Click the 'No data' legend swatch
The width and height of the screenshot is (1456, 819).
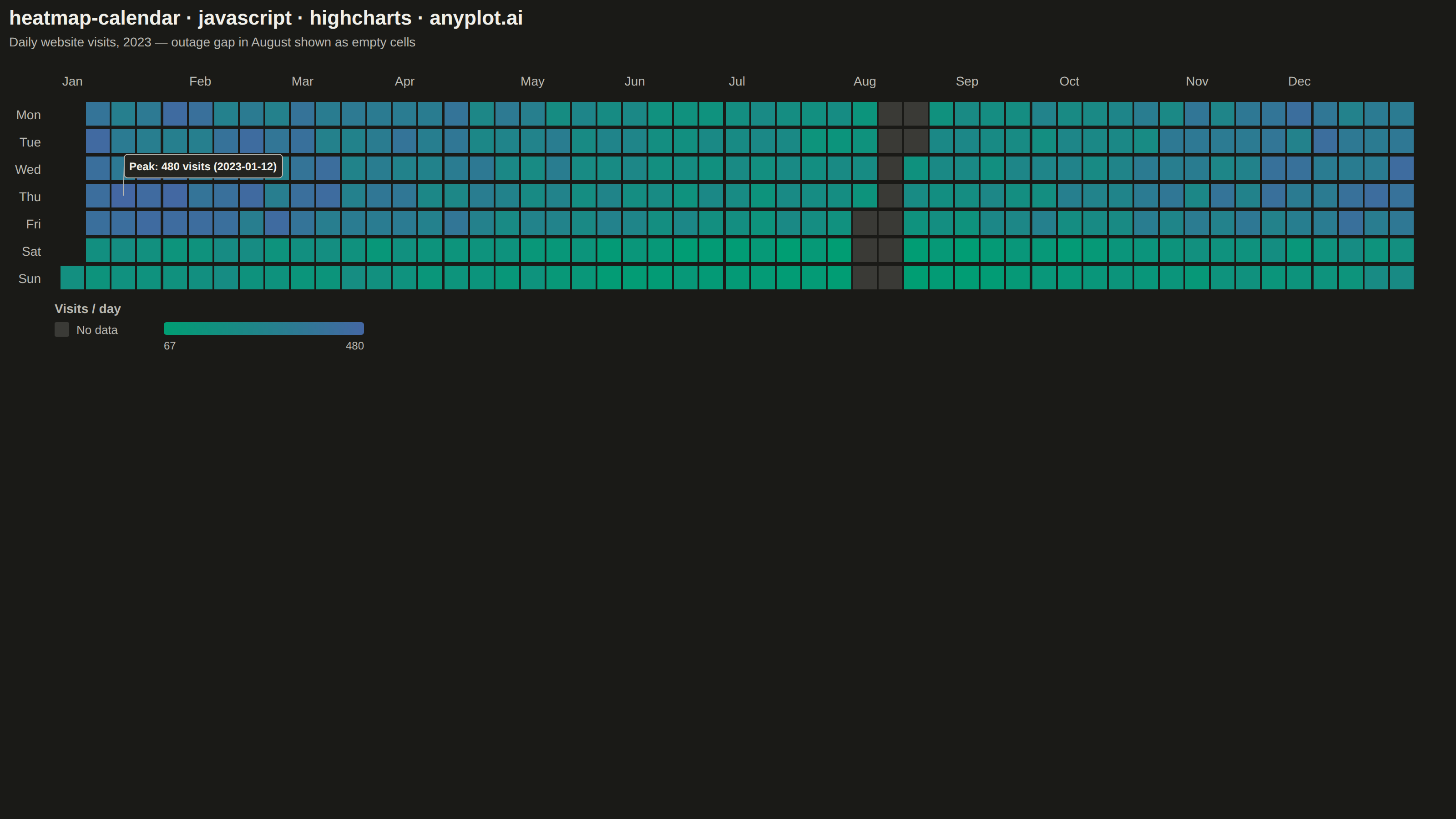[61, 329]
